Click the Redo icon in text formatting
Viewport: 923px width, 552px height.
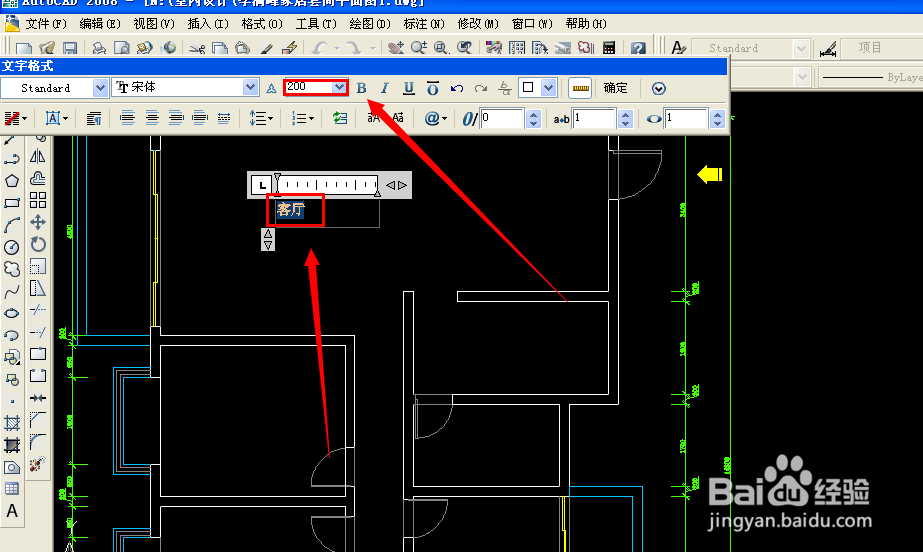481,88
